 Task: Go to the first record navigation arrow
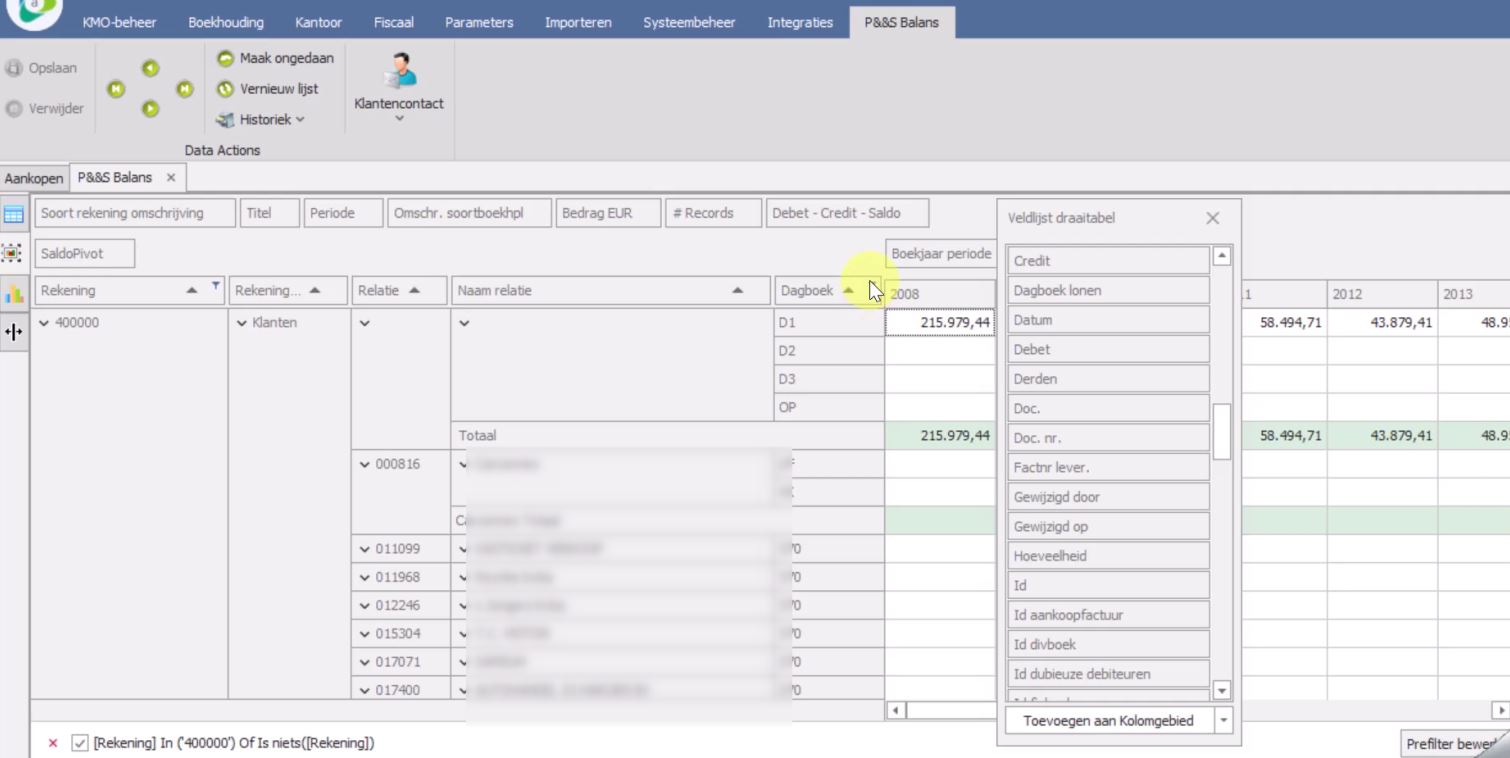pos(116,89)
